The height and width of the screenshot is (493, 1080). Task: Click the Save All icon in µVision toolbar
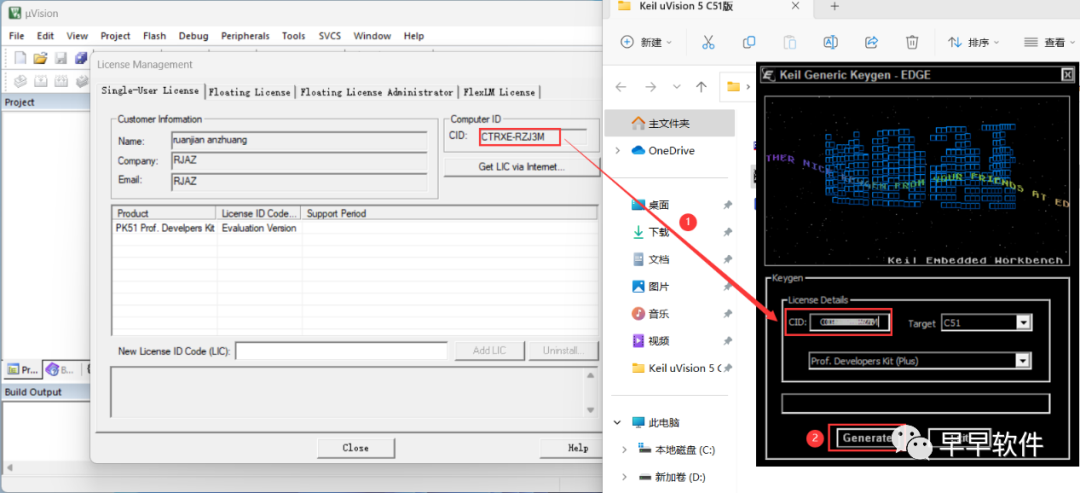click(81, 58)
